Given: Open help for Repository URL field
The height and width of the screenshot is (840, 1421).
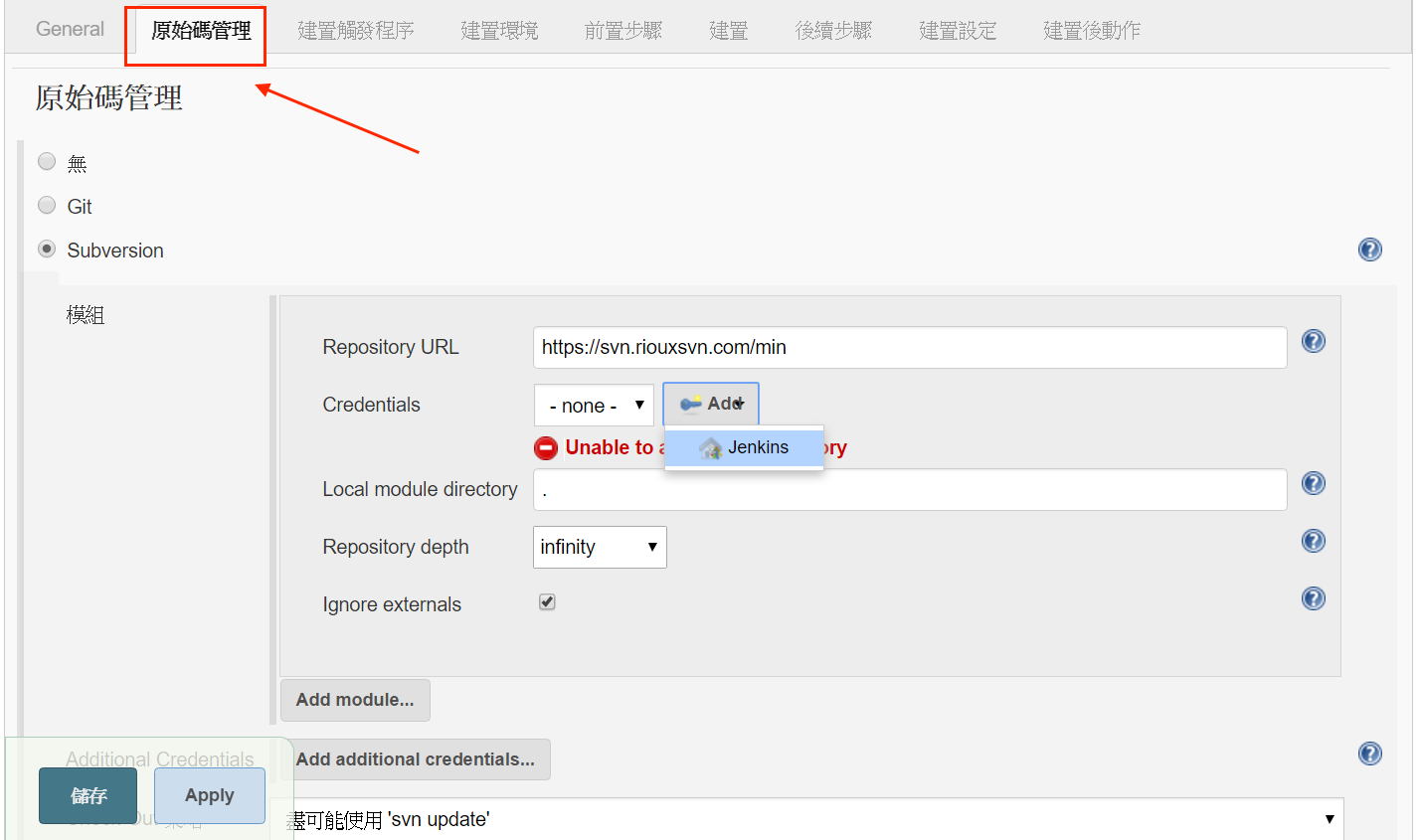Looking at the screenshot, I should 1313,341.
